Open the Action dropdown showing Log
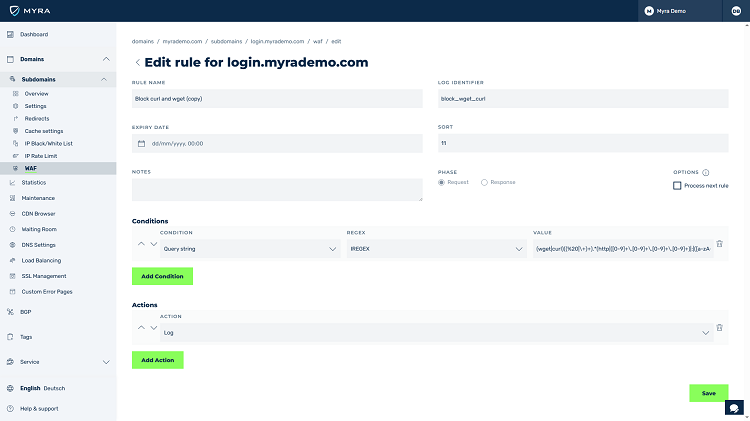Viewport: 750px width, 421px height. click(x=437, y=332)
